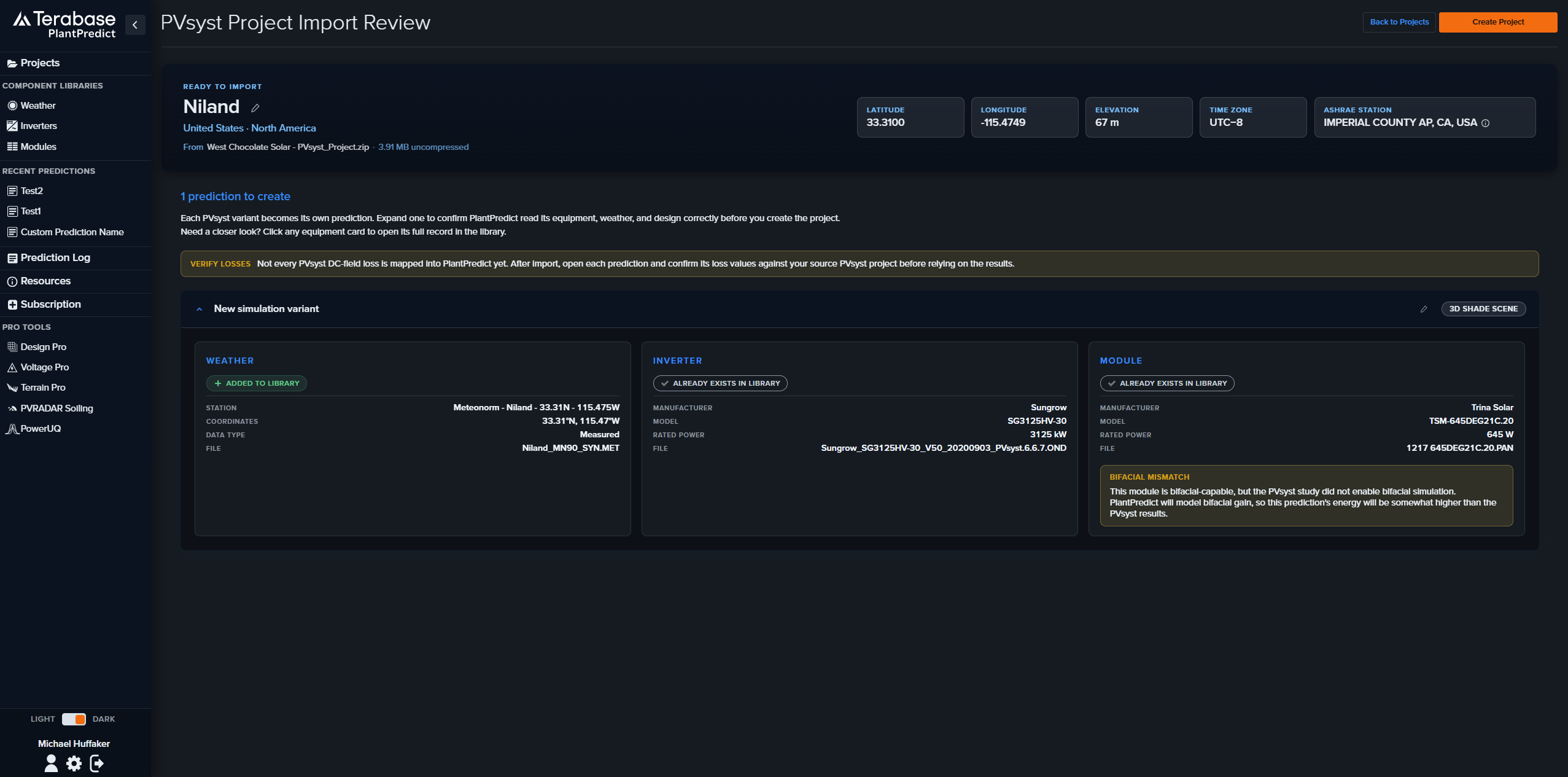Click the Voltage Pro triangle icon
1568x777 pixels.
tap(12, 367)
